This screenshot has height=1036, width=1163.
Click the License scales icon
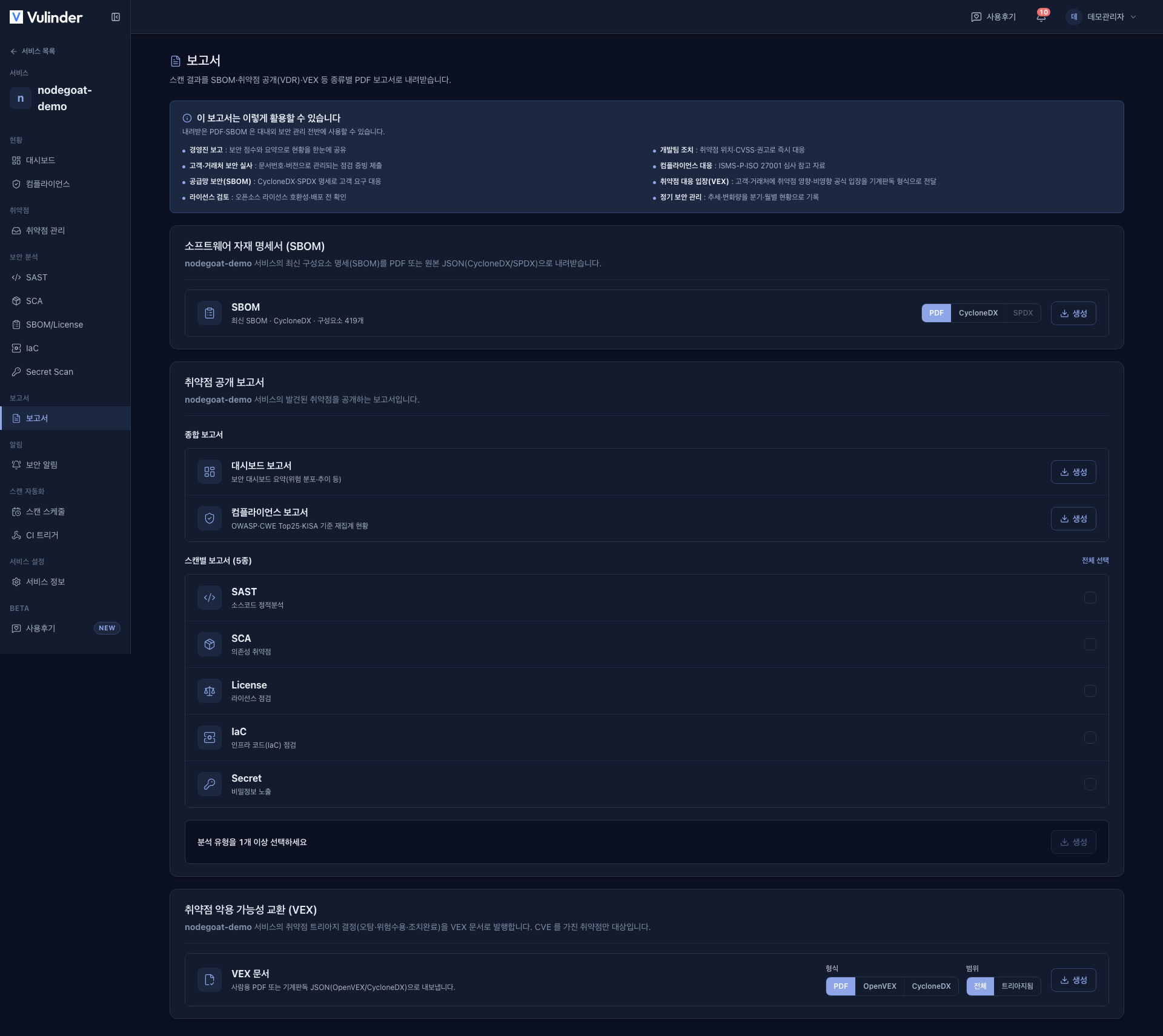point(210,691)
